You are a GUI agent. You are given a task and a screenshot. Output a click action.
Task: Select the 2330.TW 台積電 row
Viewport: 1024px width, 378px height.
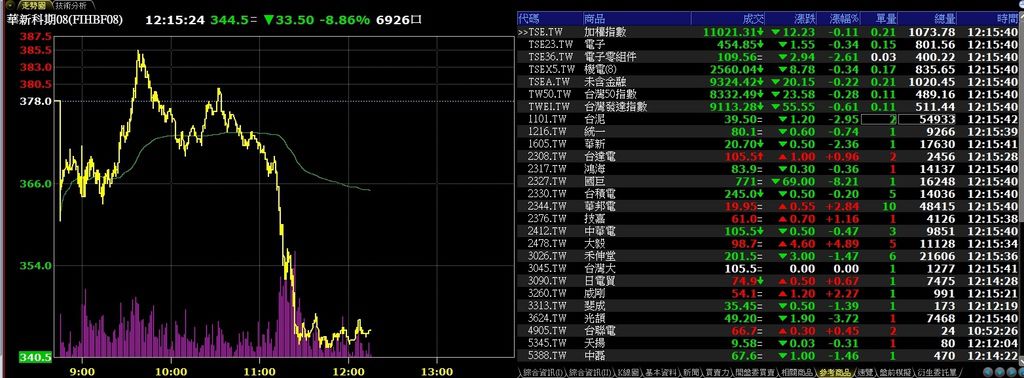pyautogui.click(x=768, y=194)
